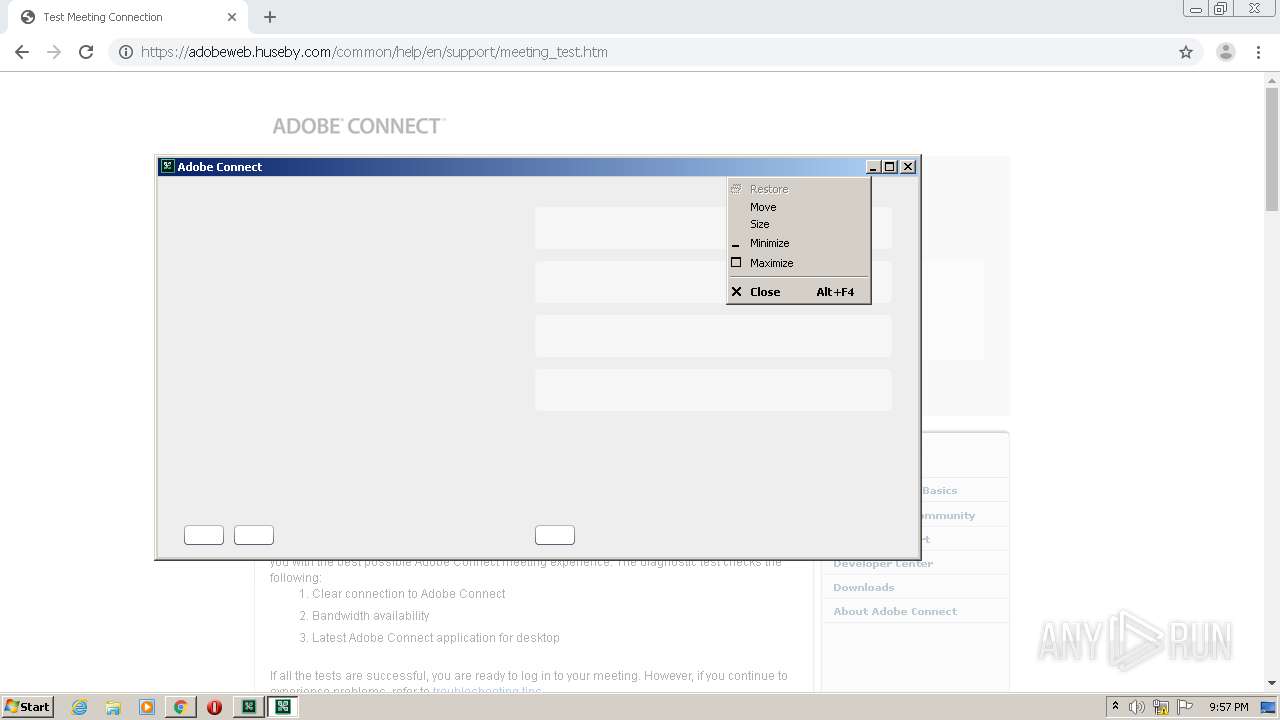This screenshot has width=1280, height=720.
Task: Open the Chrome three-dot menu
Action: 1258,52
